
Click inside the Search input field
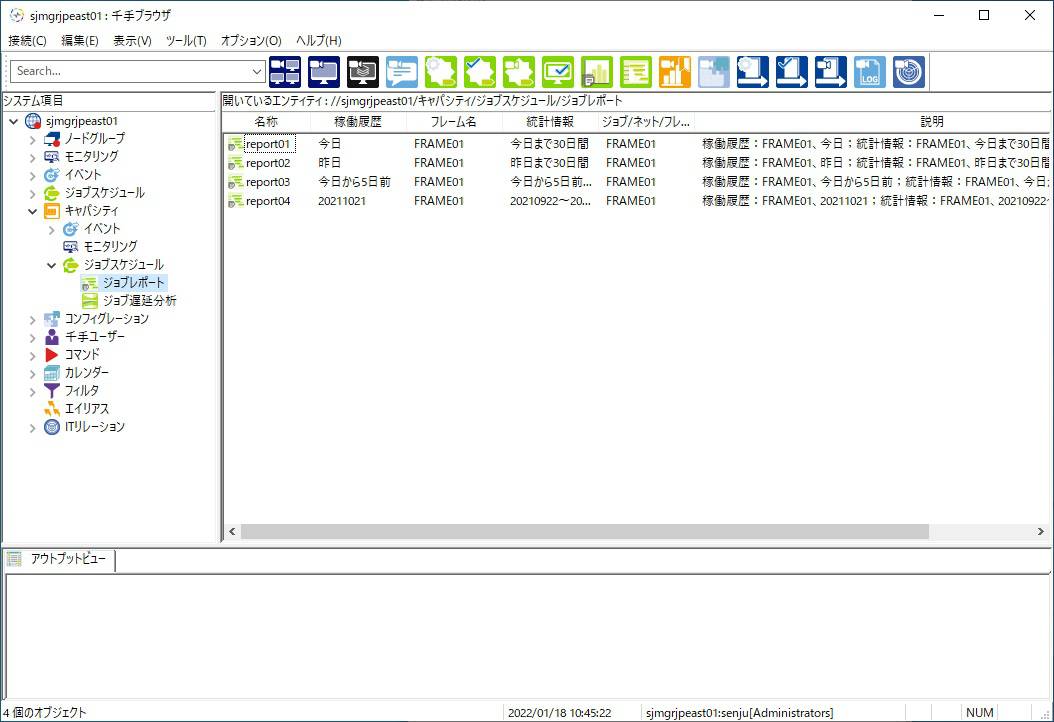pos(130,71)
